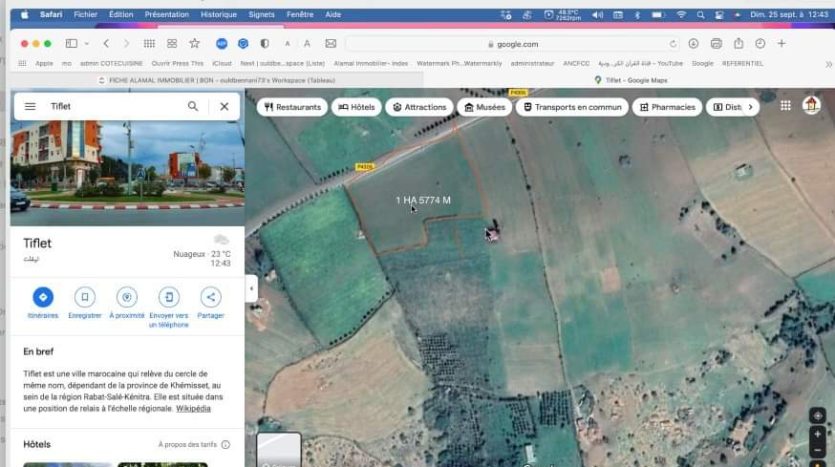
Task: Save Tiflet using the Enregistrer icon
Action: (x=85, y=297)
